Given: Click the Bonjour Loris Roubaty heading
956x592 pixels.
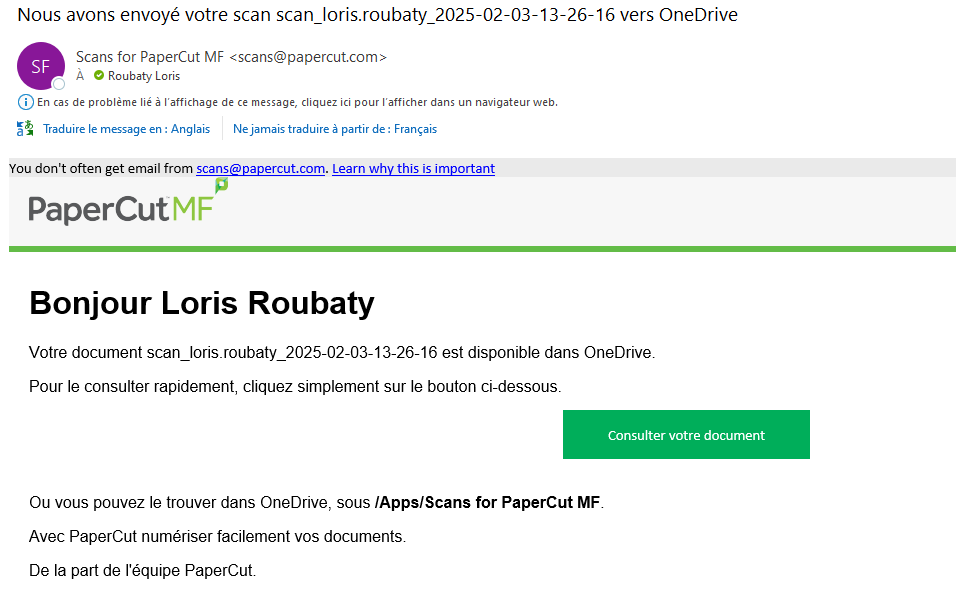Looking at the screenshot, I should (202, 303).
